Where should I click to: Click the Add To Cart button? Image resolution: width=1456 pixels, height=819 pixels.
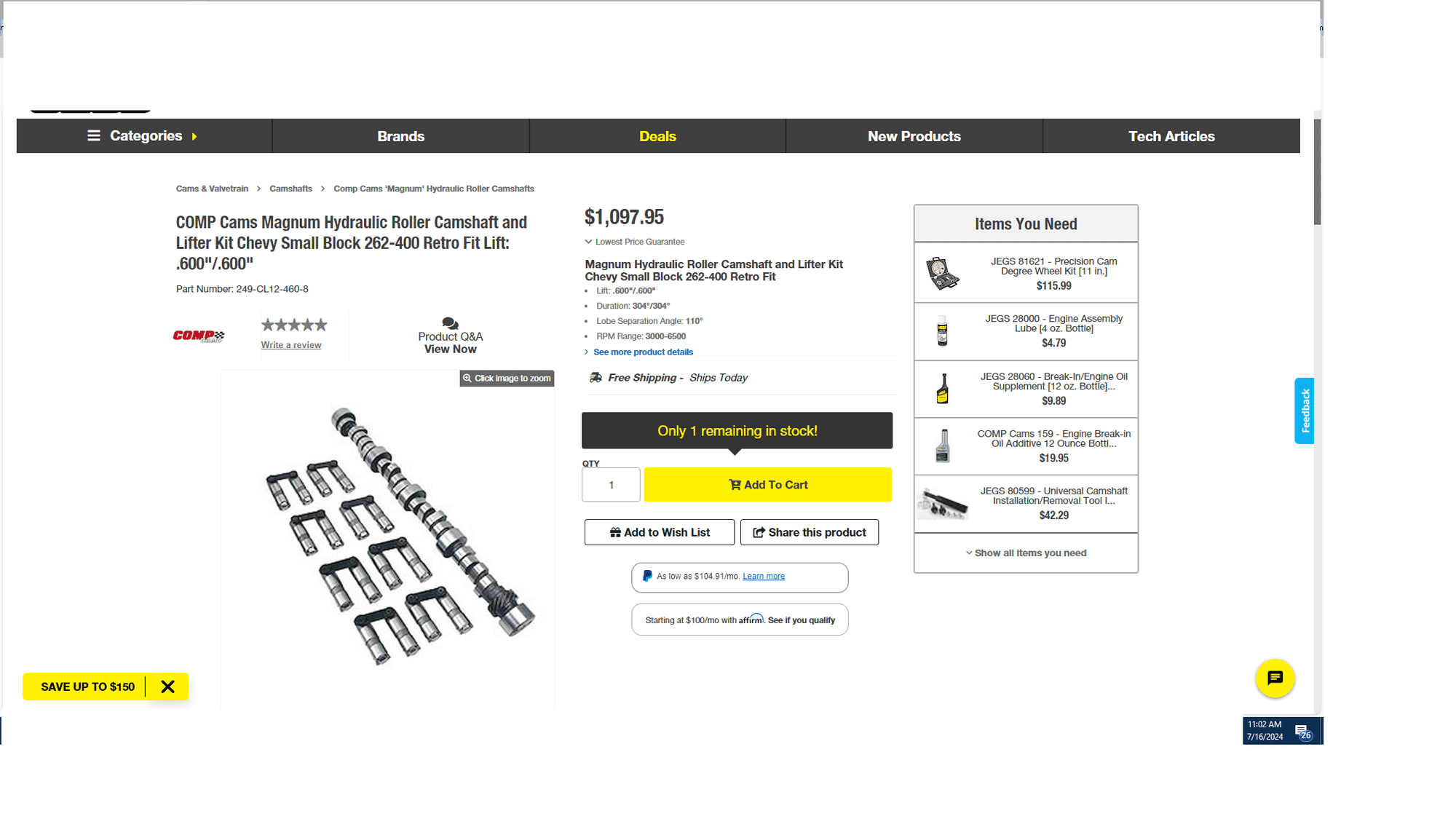[x=768, y=484]
